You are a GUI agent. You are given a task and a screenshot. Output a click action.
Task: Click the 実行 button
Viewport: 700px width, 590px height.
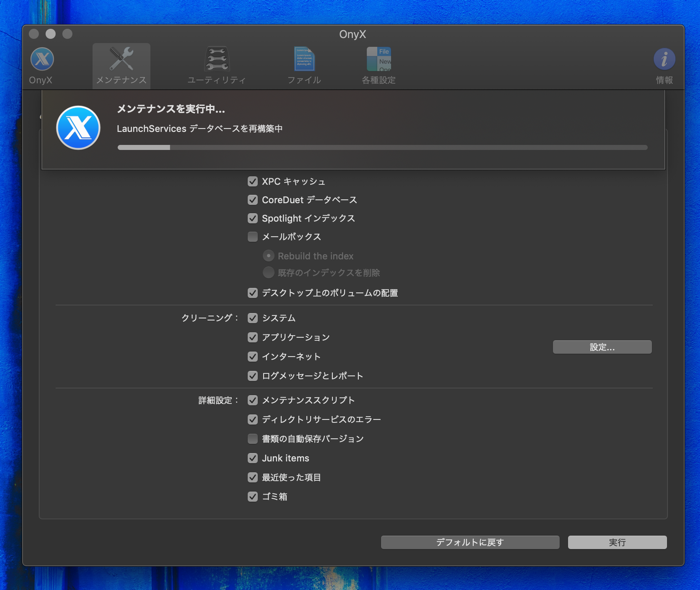tap(617, 542)
